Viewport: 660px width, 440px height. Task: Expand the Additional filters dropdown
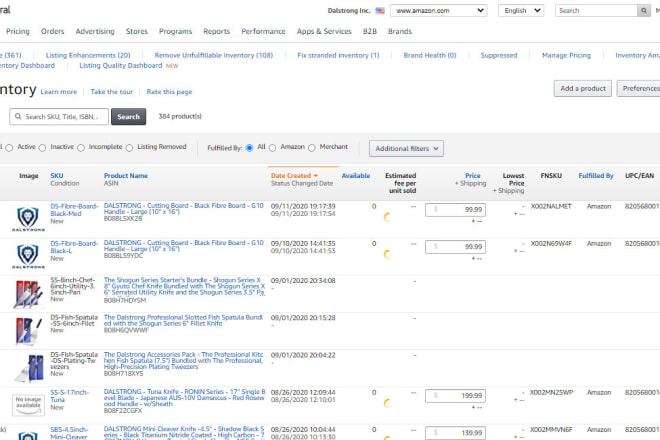point(406,148)
